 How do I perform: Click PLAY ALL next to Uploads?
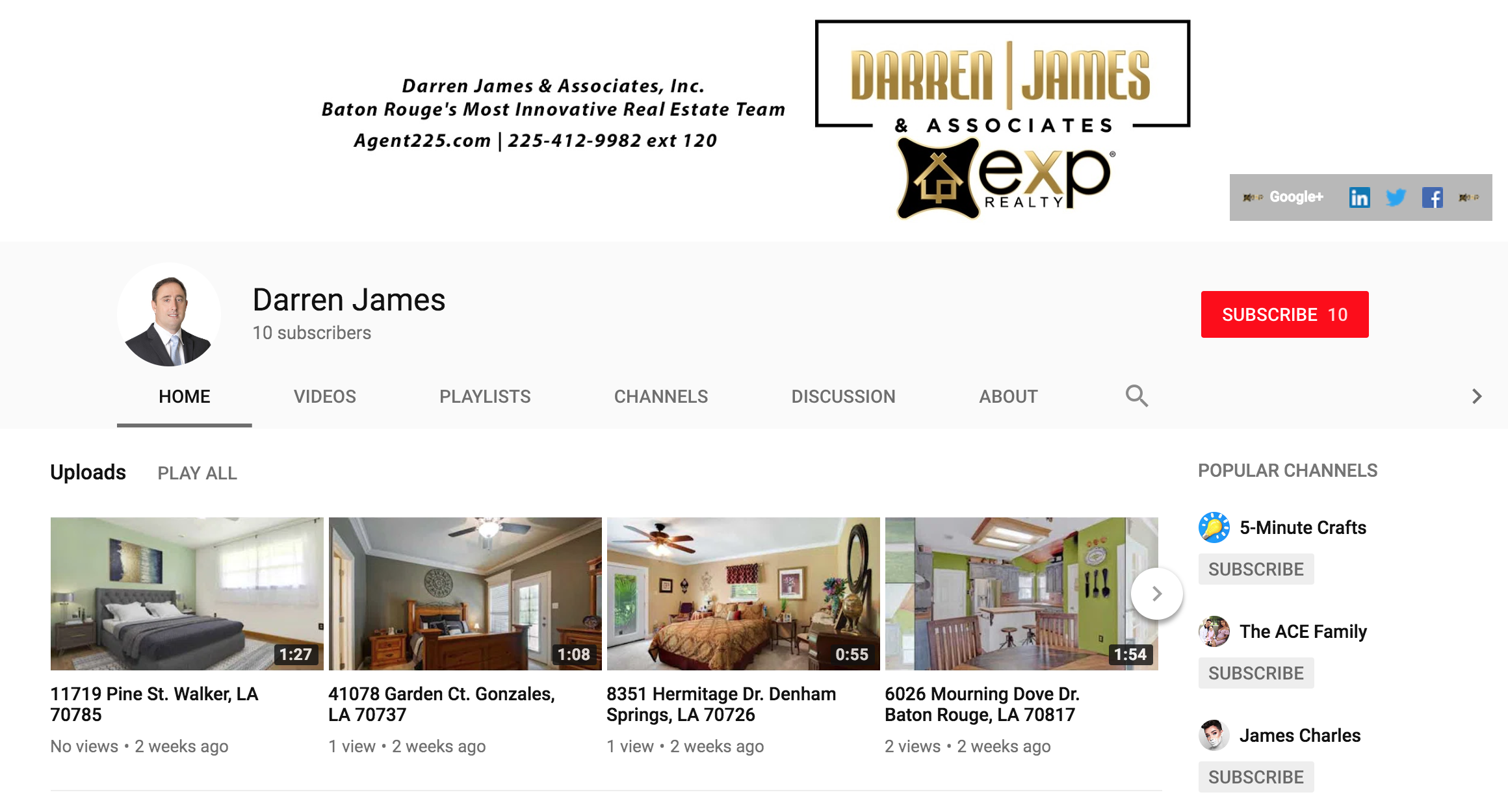(x=197, y=473)
